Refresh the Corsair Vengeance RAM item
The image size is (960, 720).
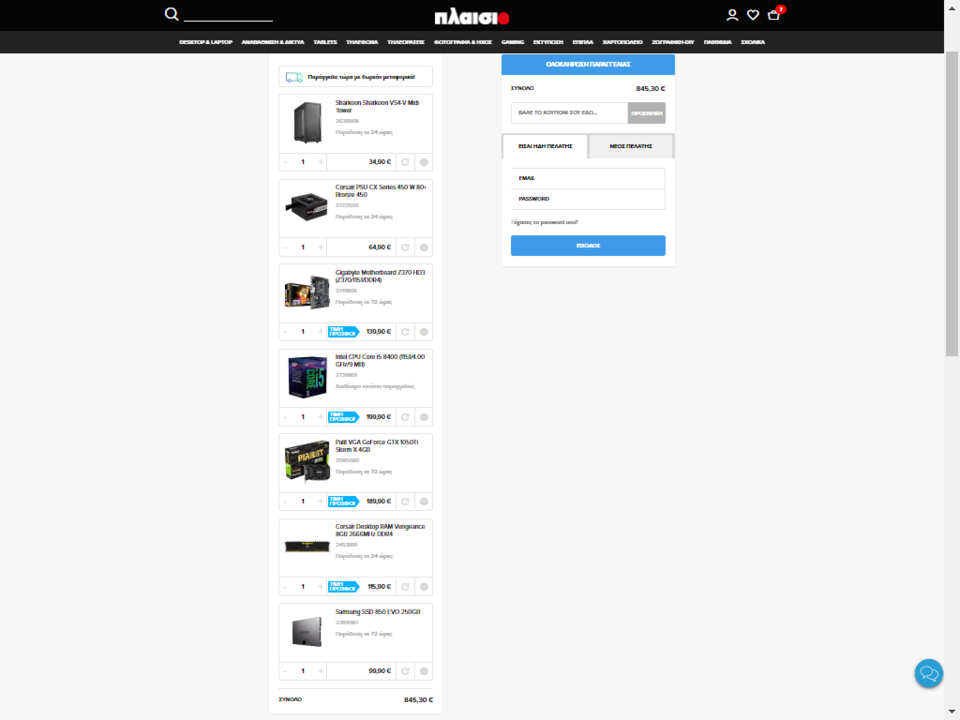coord(405,587)
